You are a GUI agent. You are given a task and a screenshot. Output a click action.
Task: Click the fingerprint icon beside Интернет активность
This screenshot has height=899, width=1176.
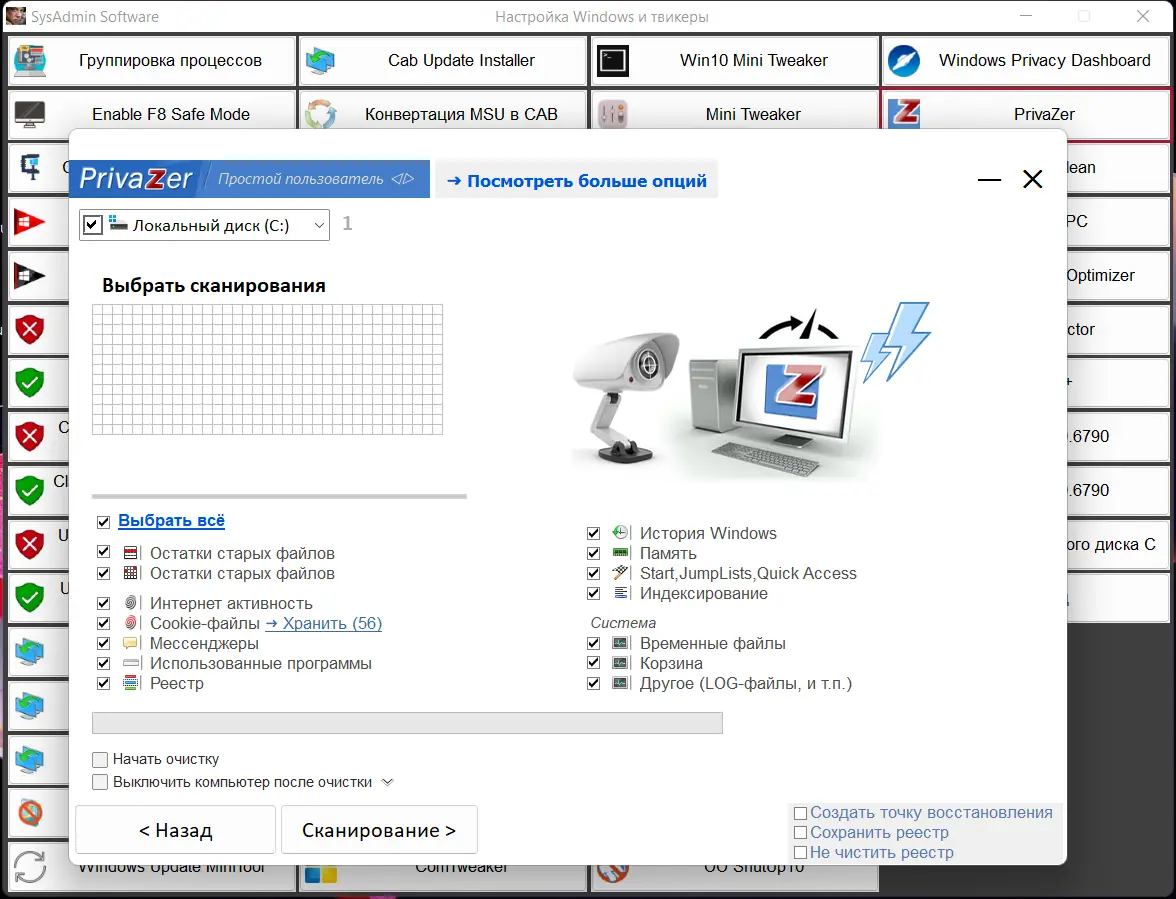point(131,602)
